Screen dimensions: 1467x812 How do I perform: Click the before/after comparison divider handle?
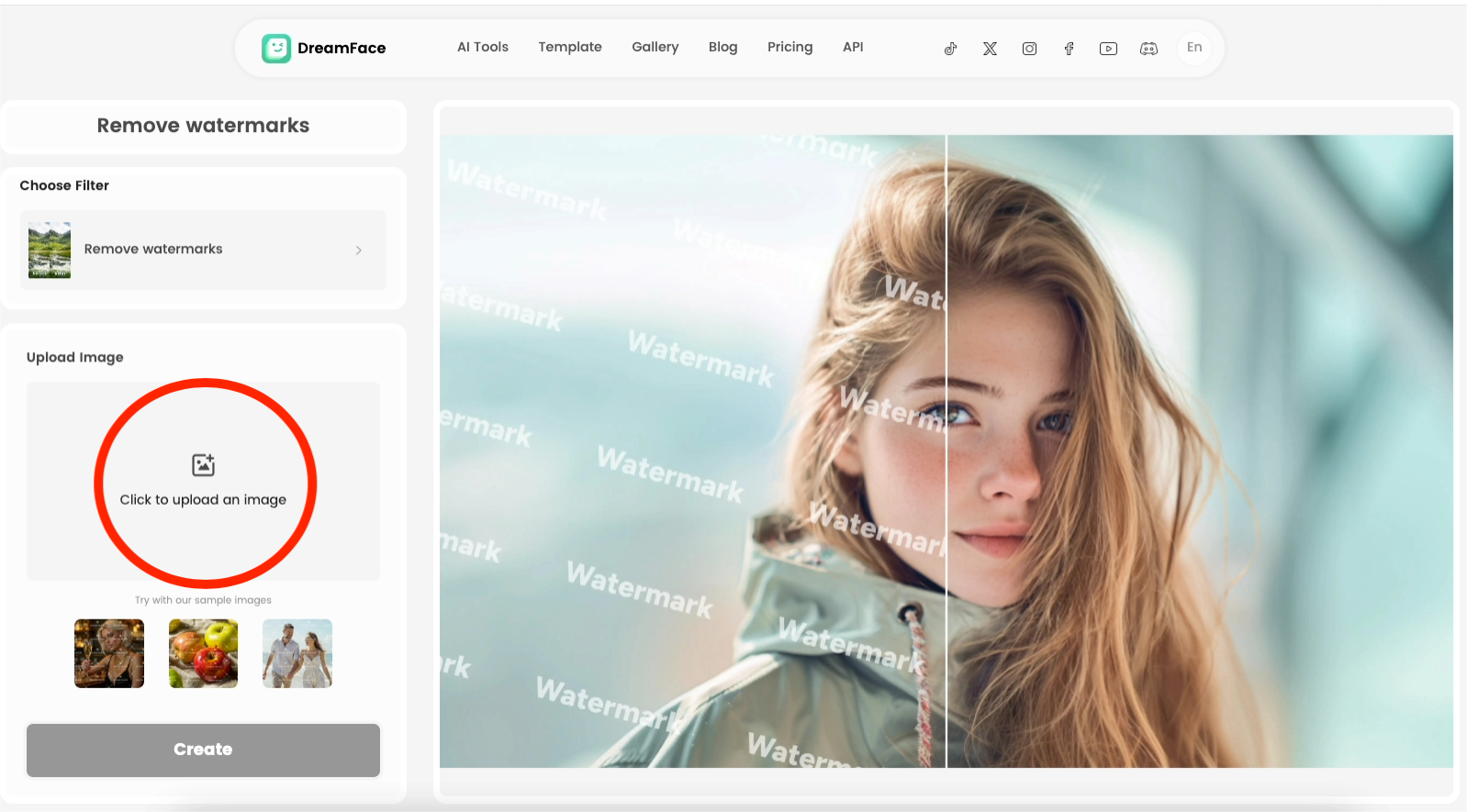(946, 451)
